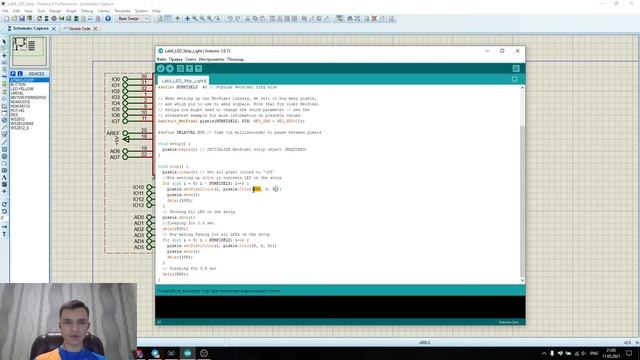Click the Proteus X-Mirror flip icon
This screenshot has height=360, width=640.
(x=4, y=227)
